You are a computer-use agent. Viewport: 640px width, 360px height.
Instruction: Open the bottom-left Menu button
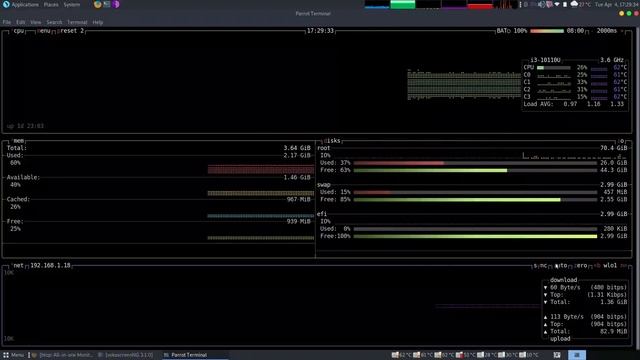point(13,355)
